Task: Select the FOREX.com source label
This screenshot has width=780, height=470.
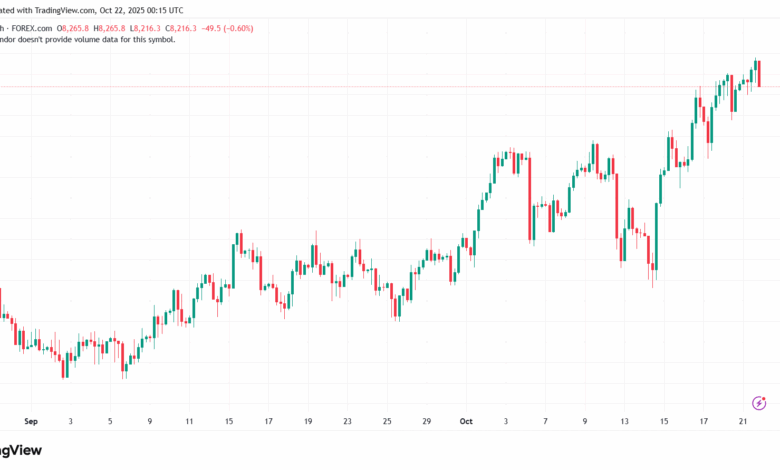Action: point(31,28)
